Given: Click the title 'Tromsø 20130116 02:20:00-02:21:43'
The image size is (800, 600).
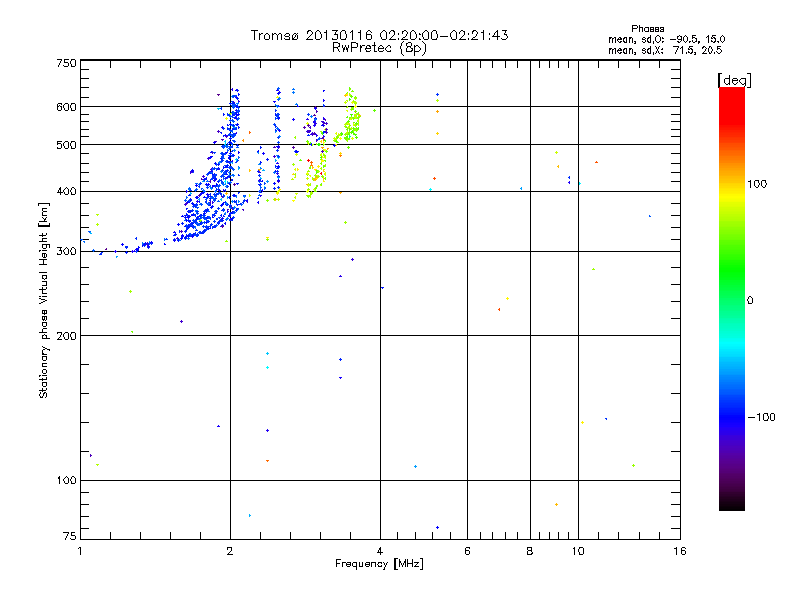Looking at the screenshot, I should tap(379, 35).
